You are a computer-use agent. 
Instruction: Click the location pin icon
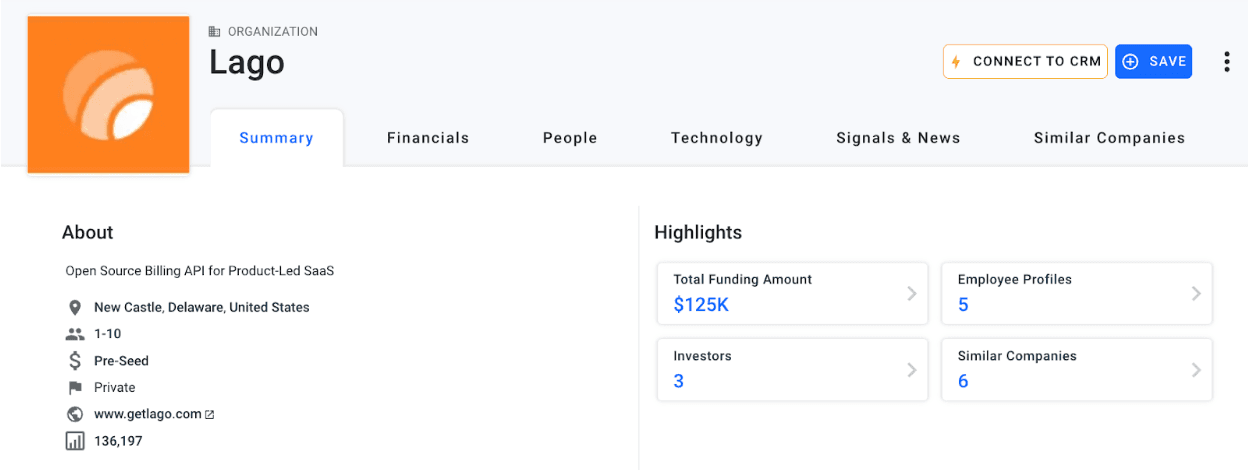point(74,308)
